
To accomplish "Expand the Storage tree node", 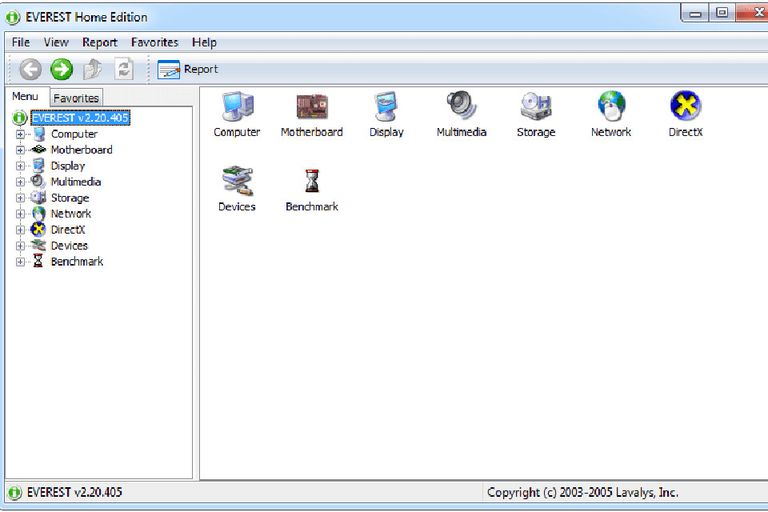I will [x=20, y=198].
